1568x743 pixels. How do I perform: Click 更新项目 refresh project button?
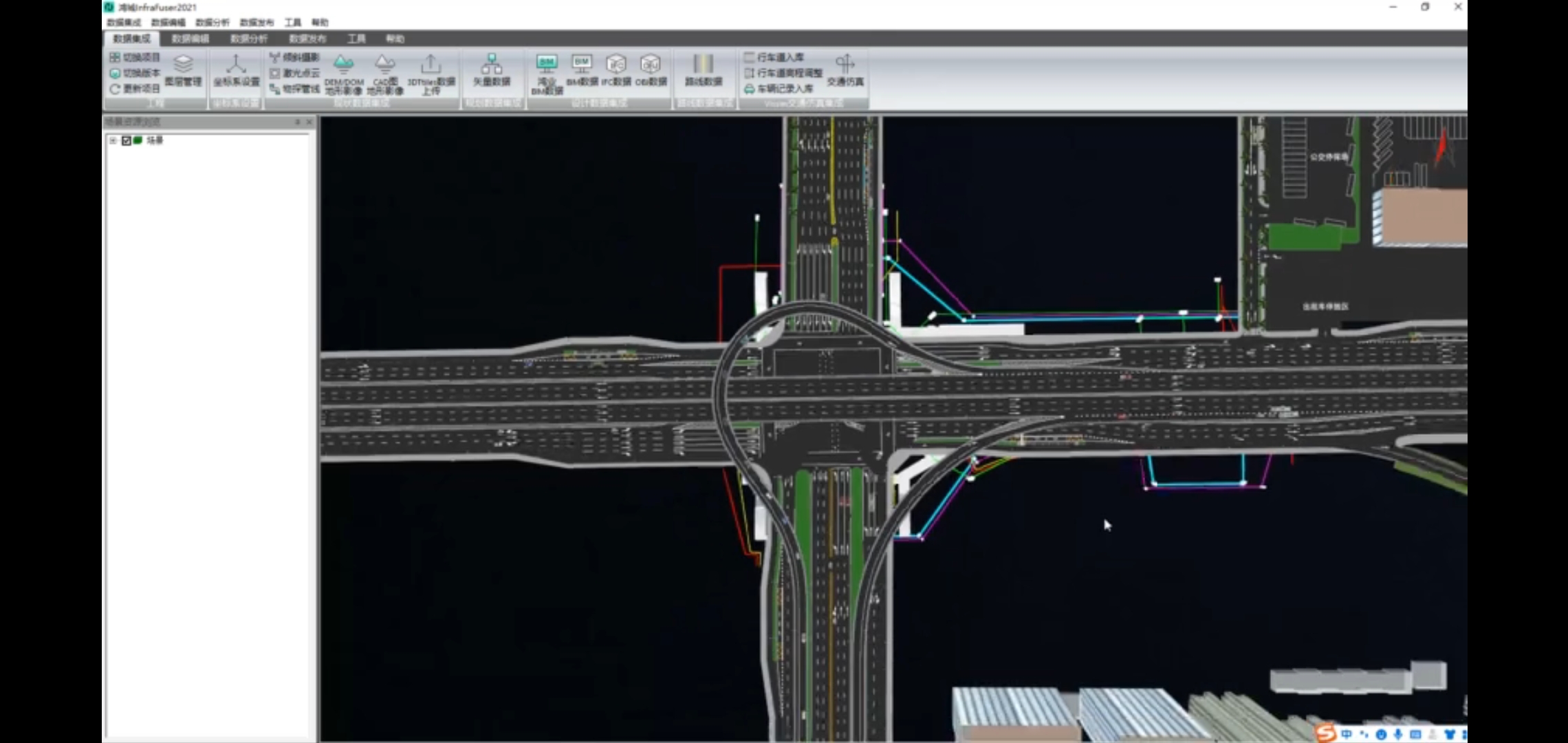(x=135, y=89)
